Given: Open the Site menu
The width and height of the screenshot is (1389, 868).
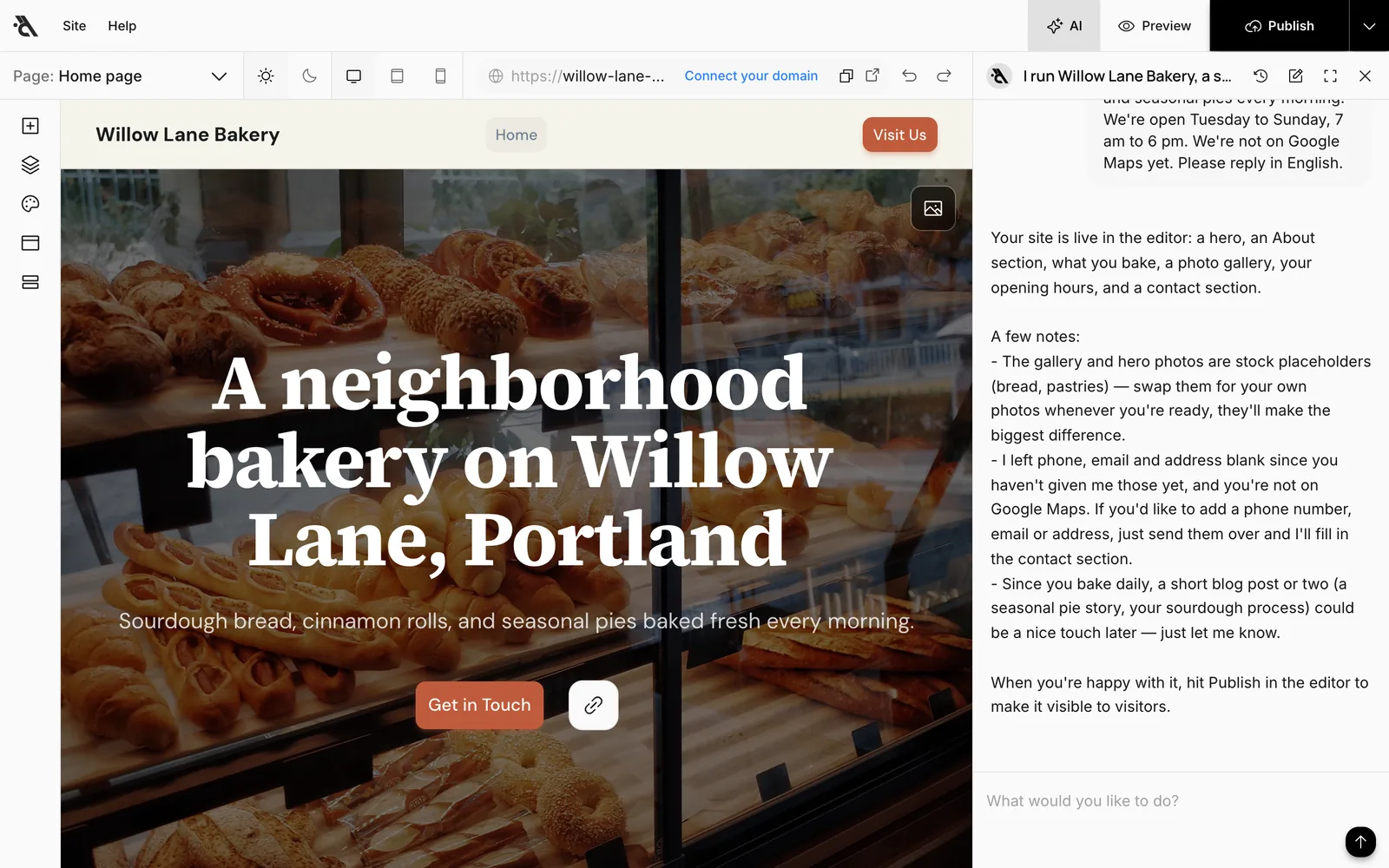Looking at the screenshot, I should click(75, 26).
